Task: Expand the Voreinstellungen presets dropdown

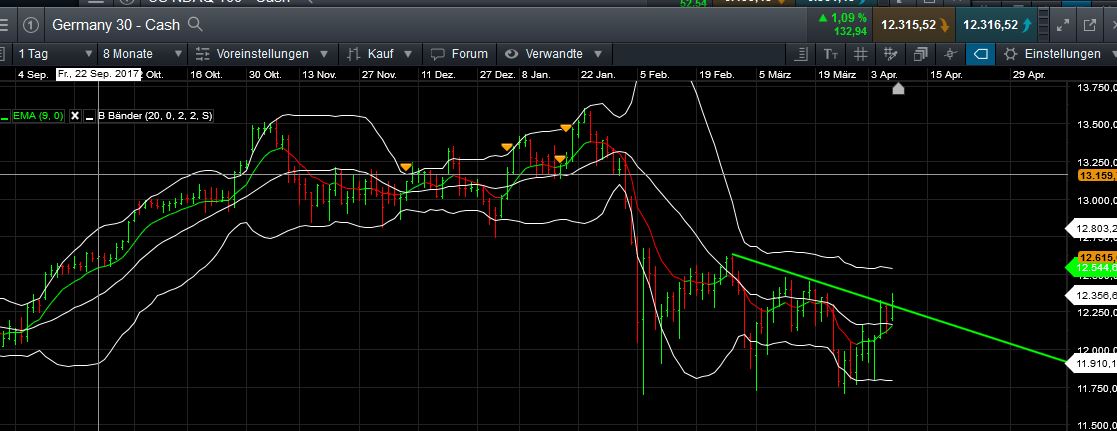Action: (261, 53)
